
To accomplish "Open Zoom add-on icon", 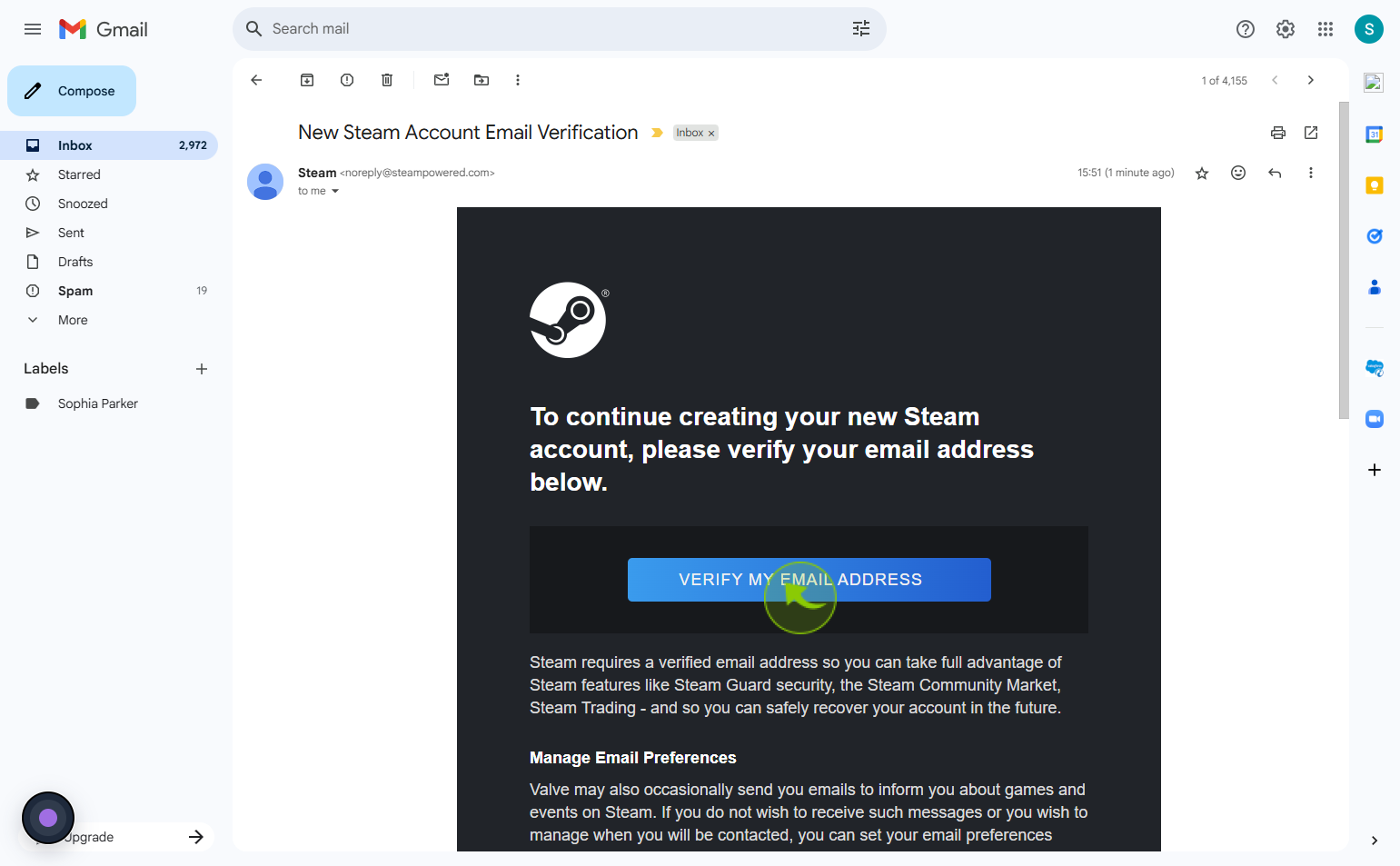I will 1375,419.
